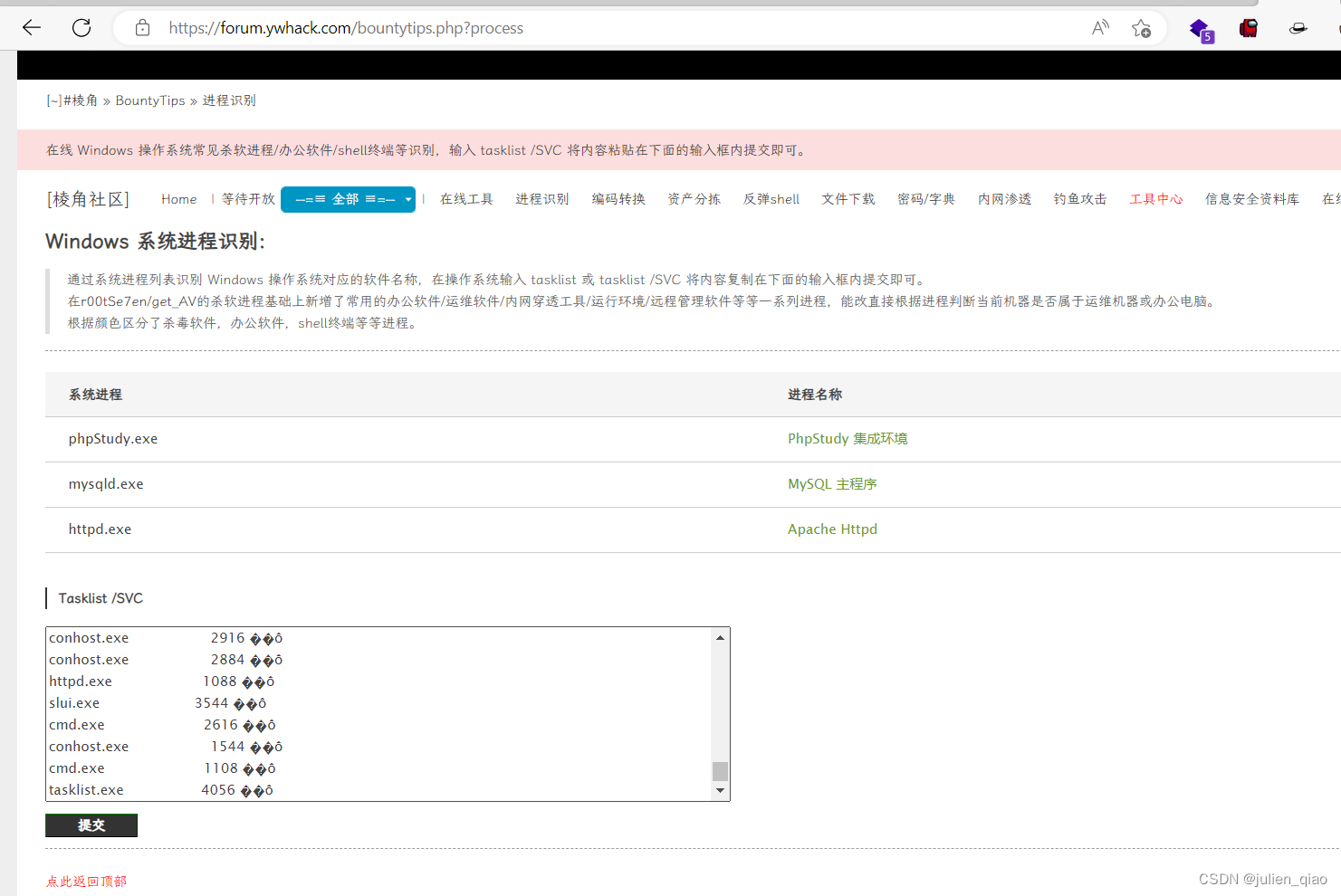This screenshot has width=1341, height=896.
Task: Open the 反弹shell navigation item
Action: 771,199
